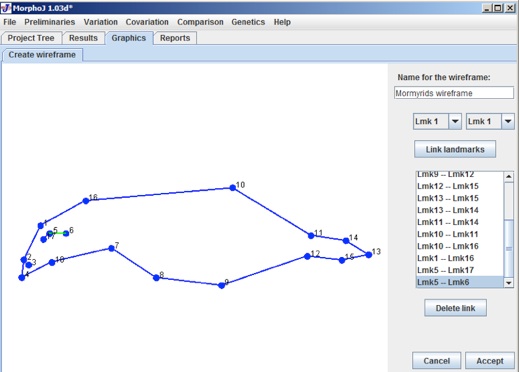This screenshot has height=372, width=519.
Task: Open the Covariation menu
Action: 147,22
